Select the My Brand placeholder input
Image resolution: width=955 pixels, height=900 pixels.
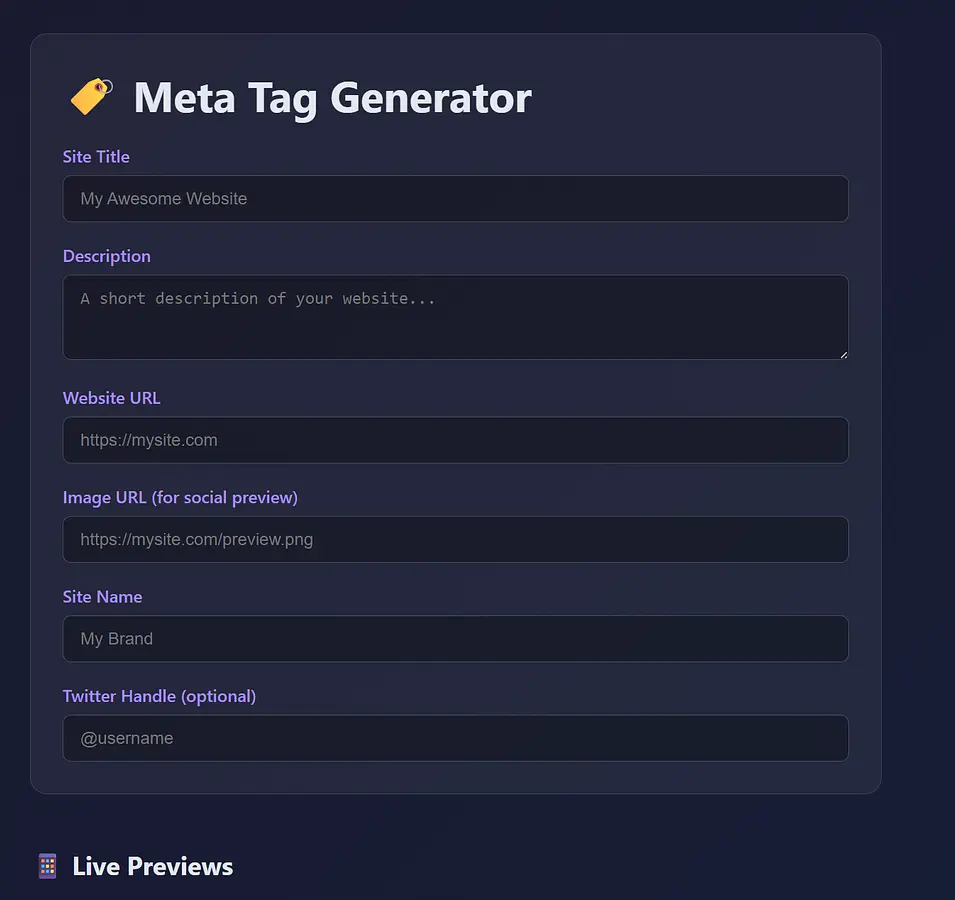pyautogui.click(x=455, y=638)
